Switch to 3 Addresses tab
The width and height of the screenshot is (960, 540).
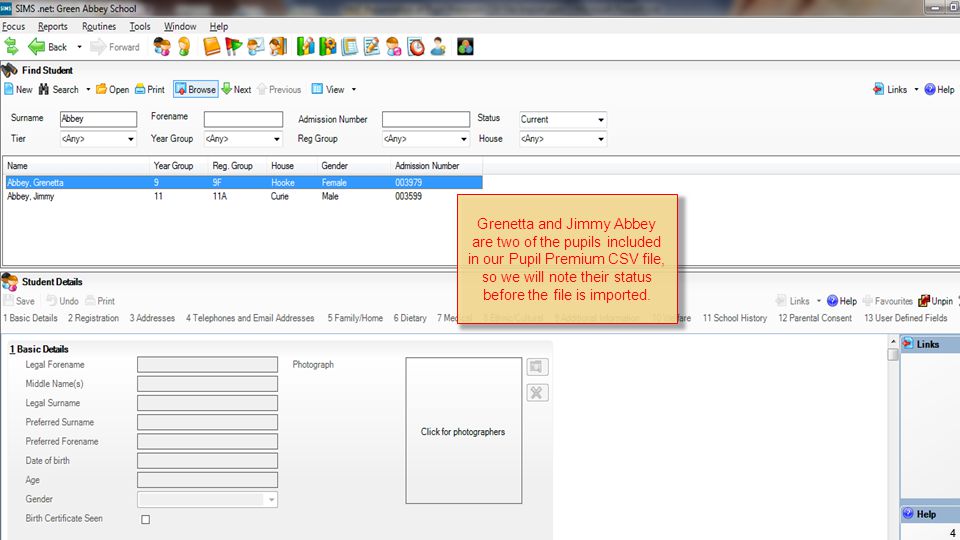pos(152,318)
